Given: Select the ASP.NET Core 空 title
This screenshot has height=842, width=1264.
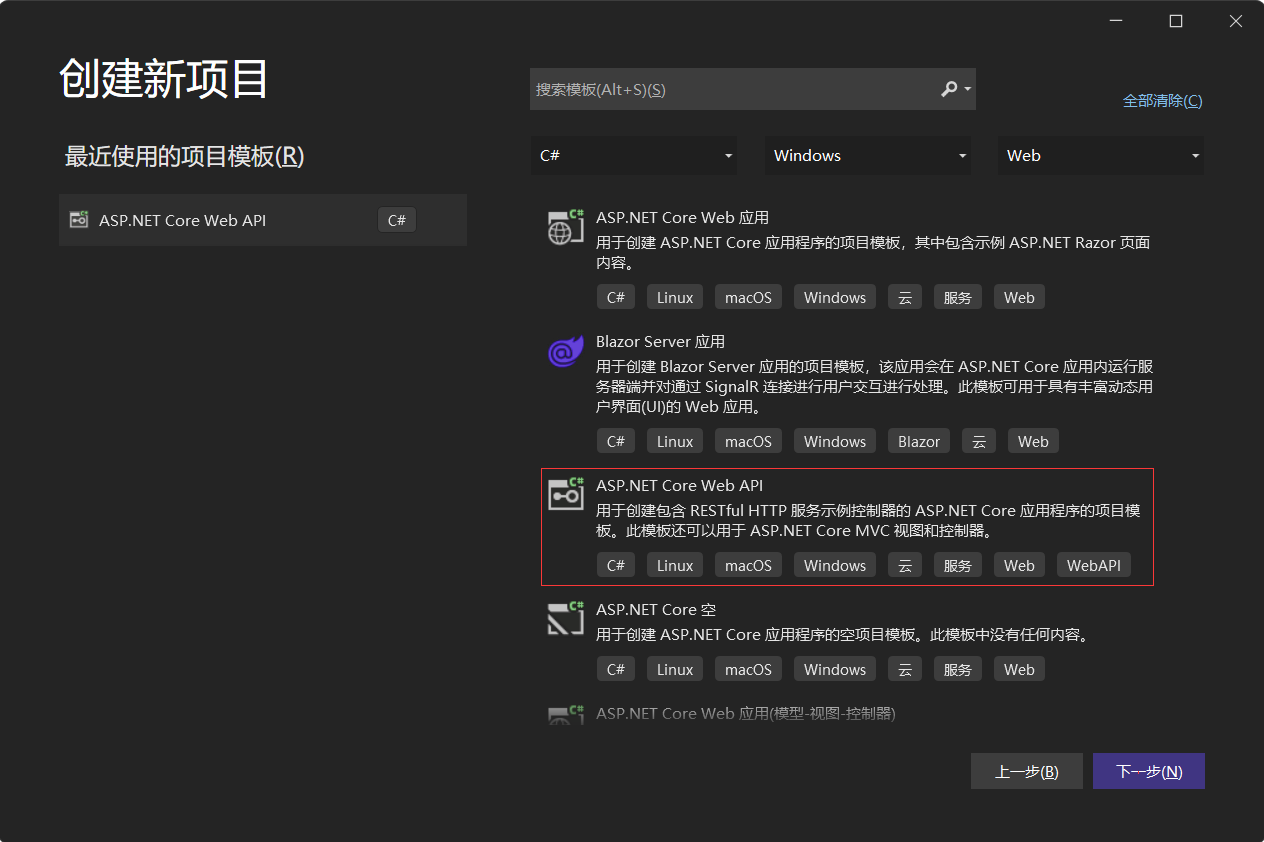Looking at the screenshot, I should pos(656,609).
